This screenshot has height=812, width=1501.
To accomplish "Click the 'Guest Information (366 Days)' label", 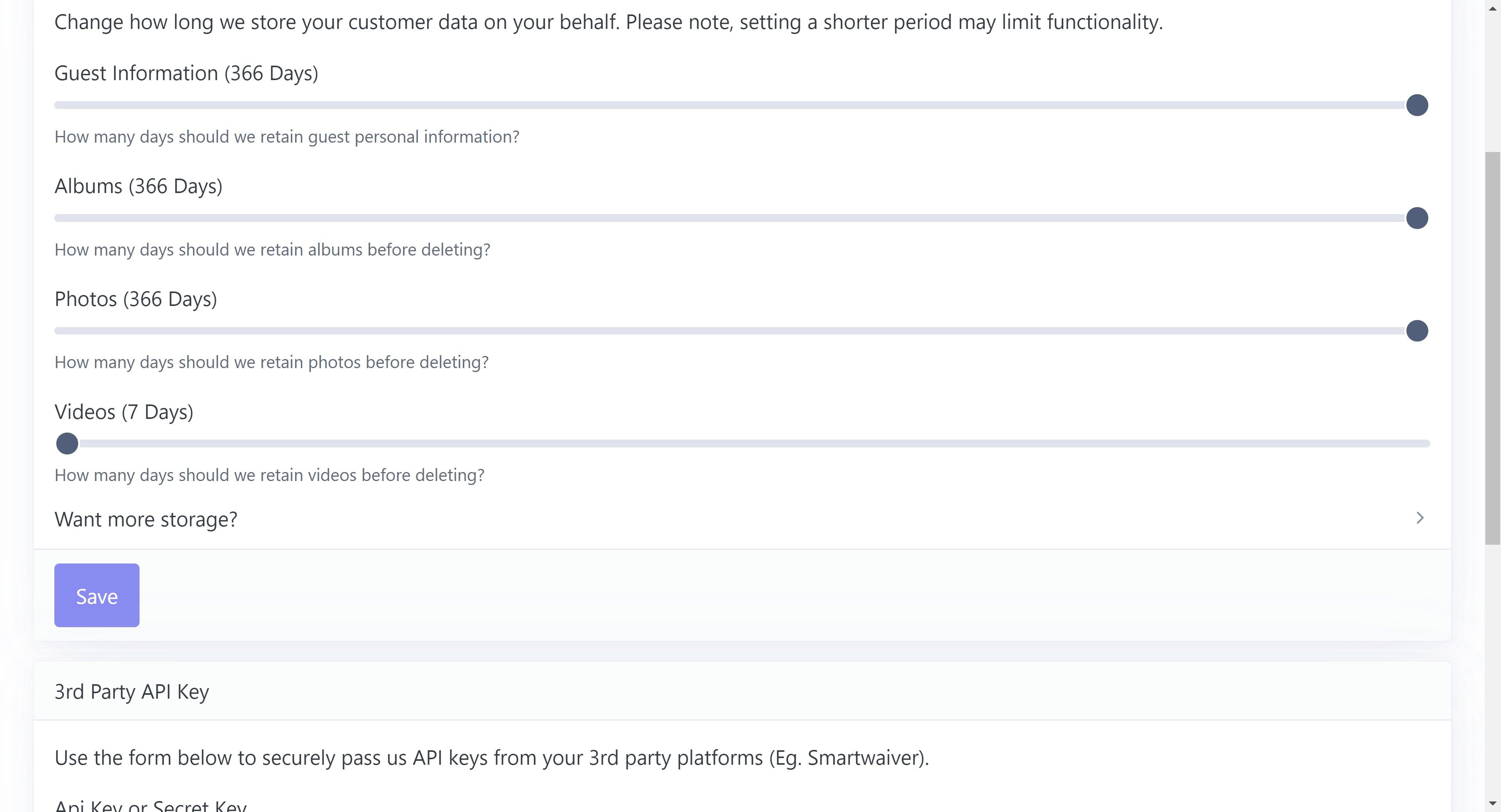I will (186, 73).
